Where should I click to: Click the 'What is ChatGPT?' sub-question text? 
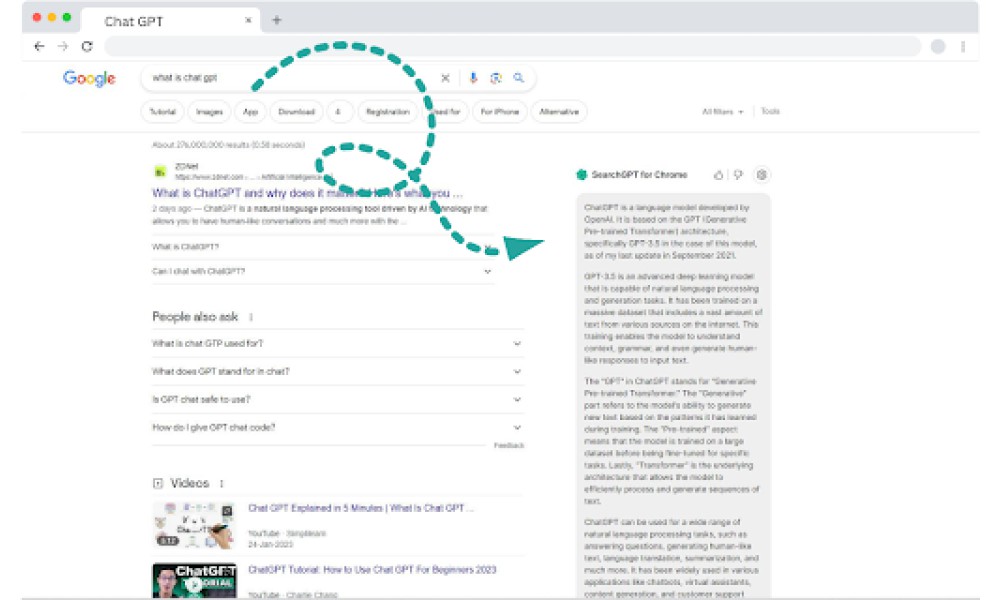point(185,247)
